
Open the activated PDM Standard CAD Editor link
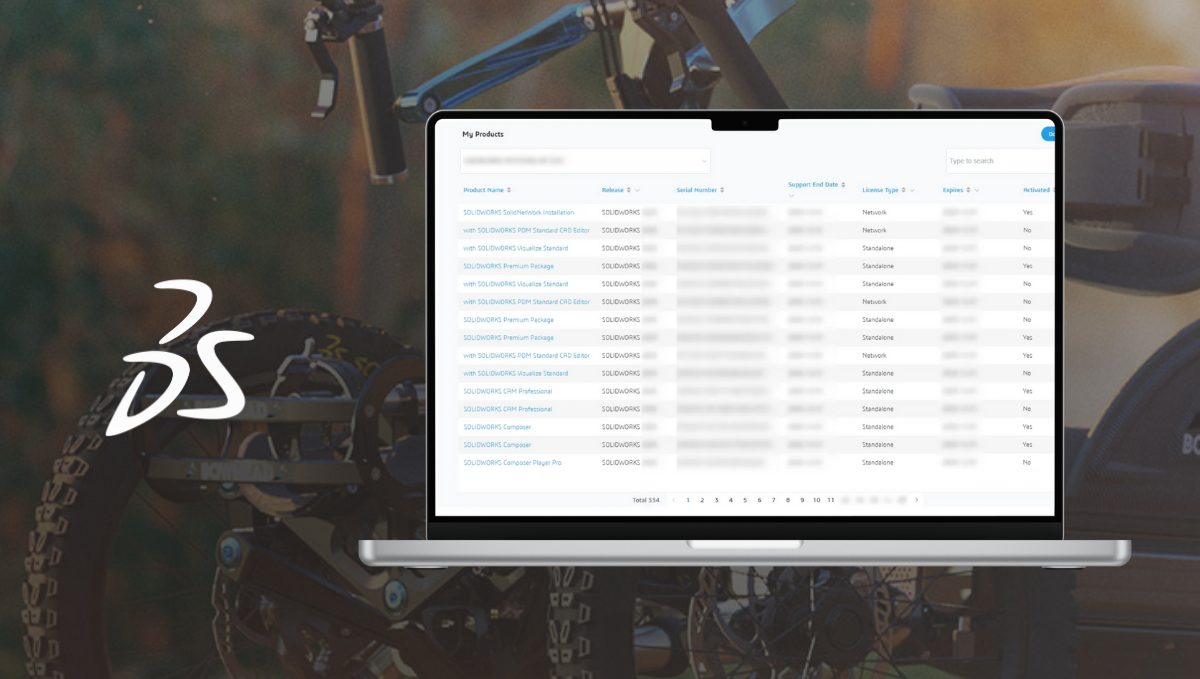526,356
